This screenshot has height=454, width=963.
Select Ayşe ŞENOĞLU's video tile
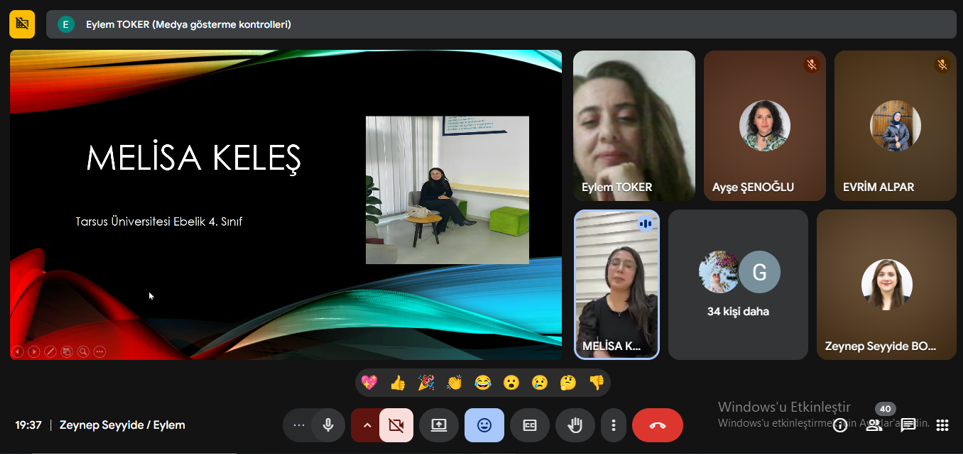coord(764,126)
